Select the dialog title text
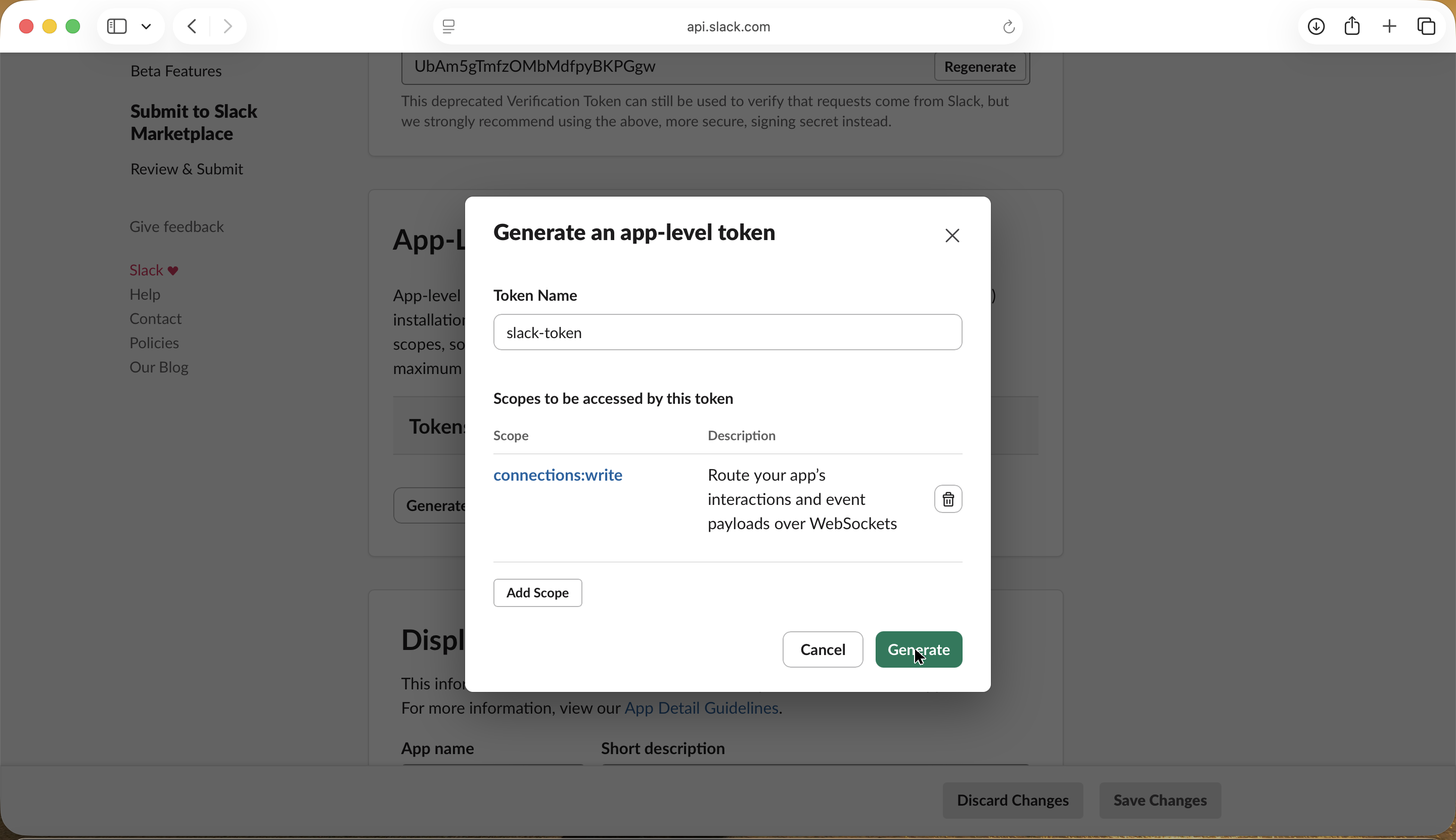Image resolution: width=1456 pixels, height=840 pixels. (x=634, y=232)
